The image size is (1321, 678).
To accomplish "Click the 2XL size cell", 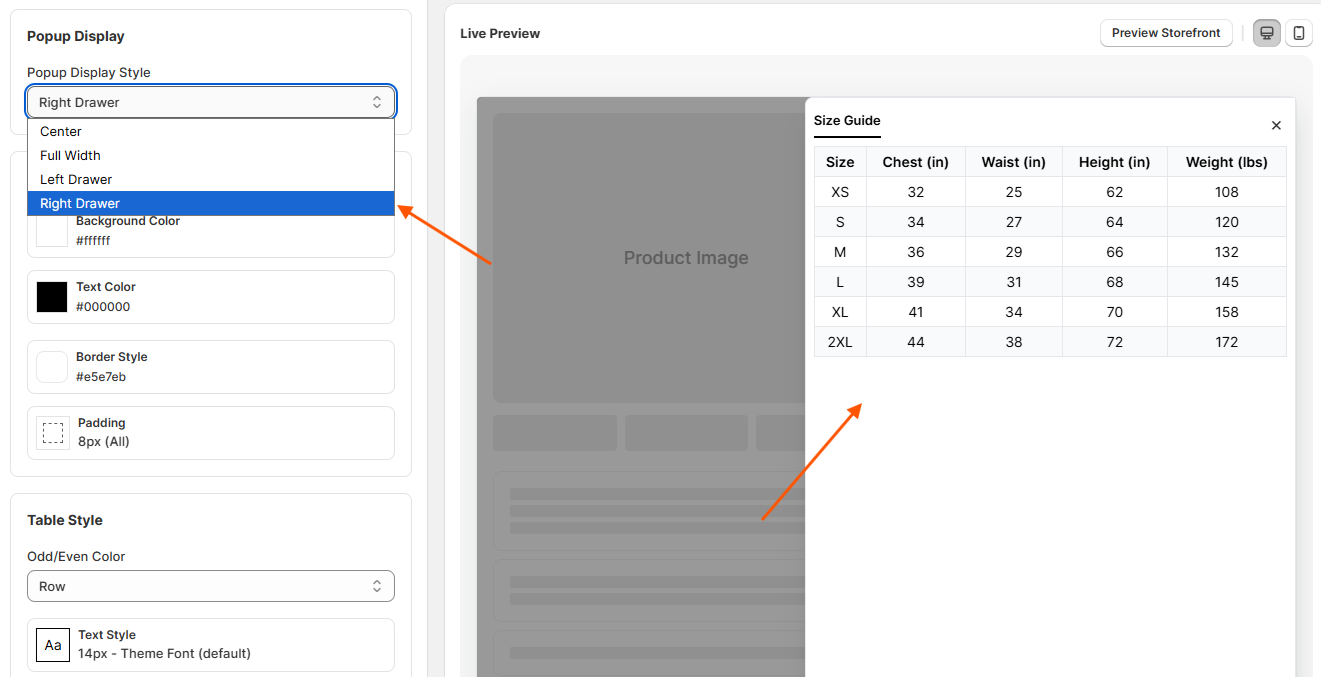I will click(x=840, y=342).
